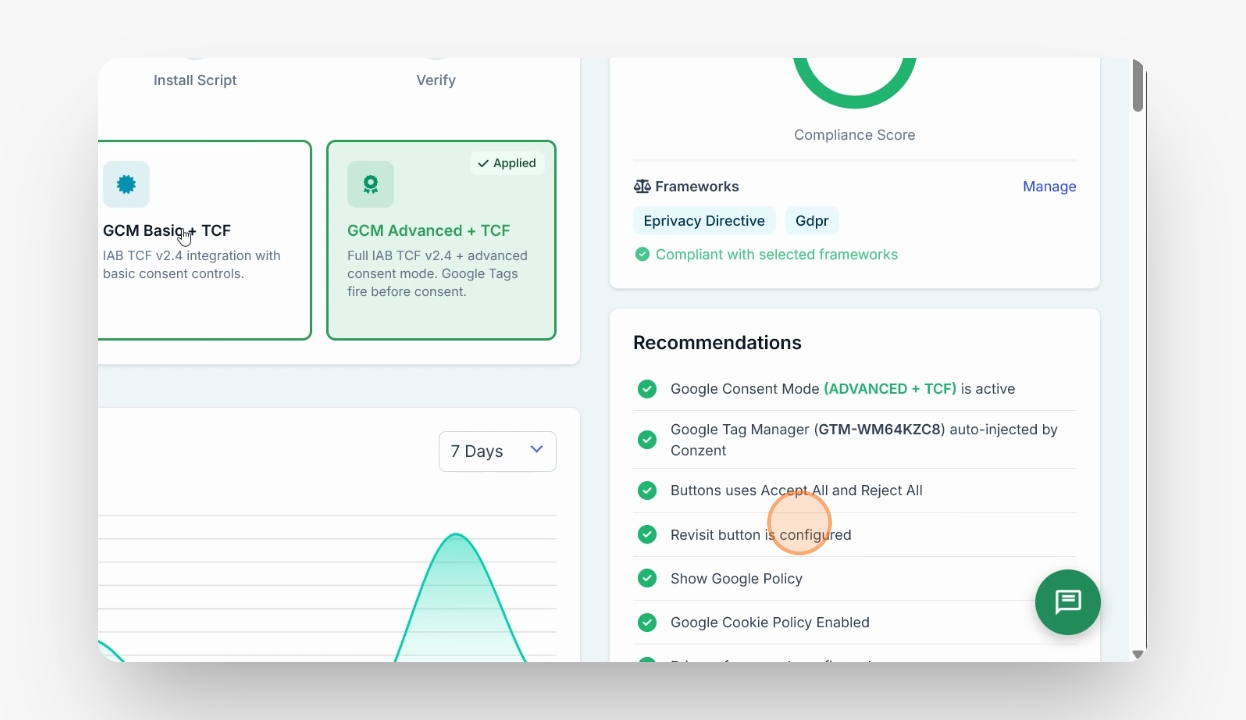The image size is (1246, 720).
Task: Click the Revisit button is configured text
Action: pos(761,534)
